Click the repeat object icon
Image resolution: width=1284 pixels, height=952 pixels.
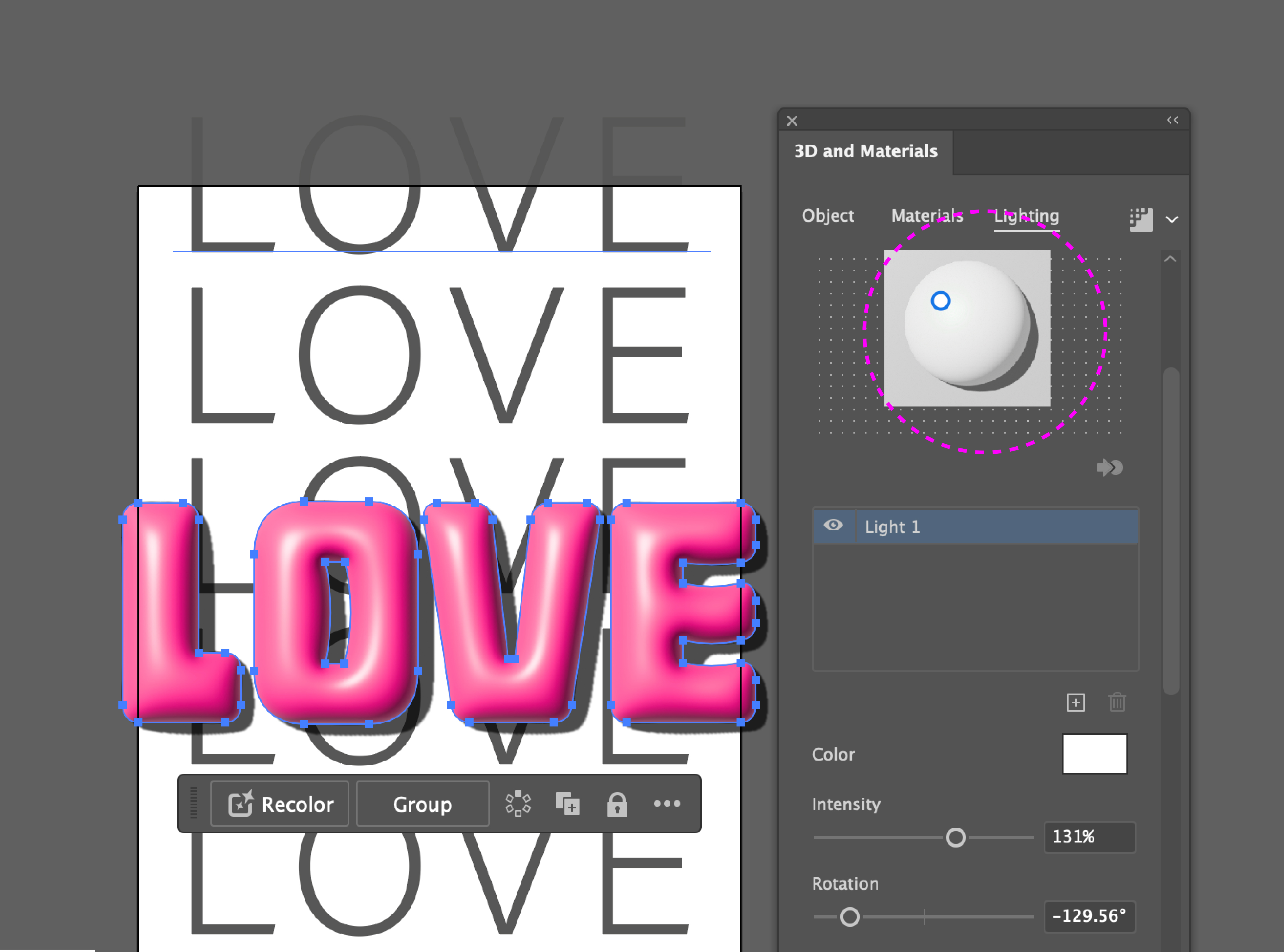pos(518,803)
